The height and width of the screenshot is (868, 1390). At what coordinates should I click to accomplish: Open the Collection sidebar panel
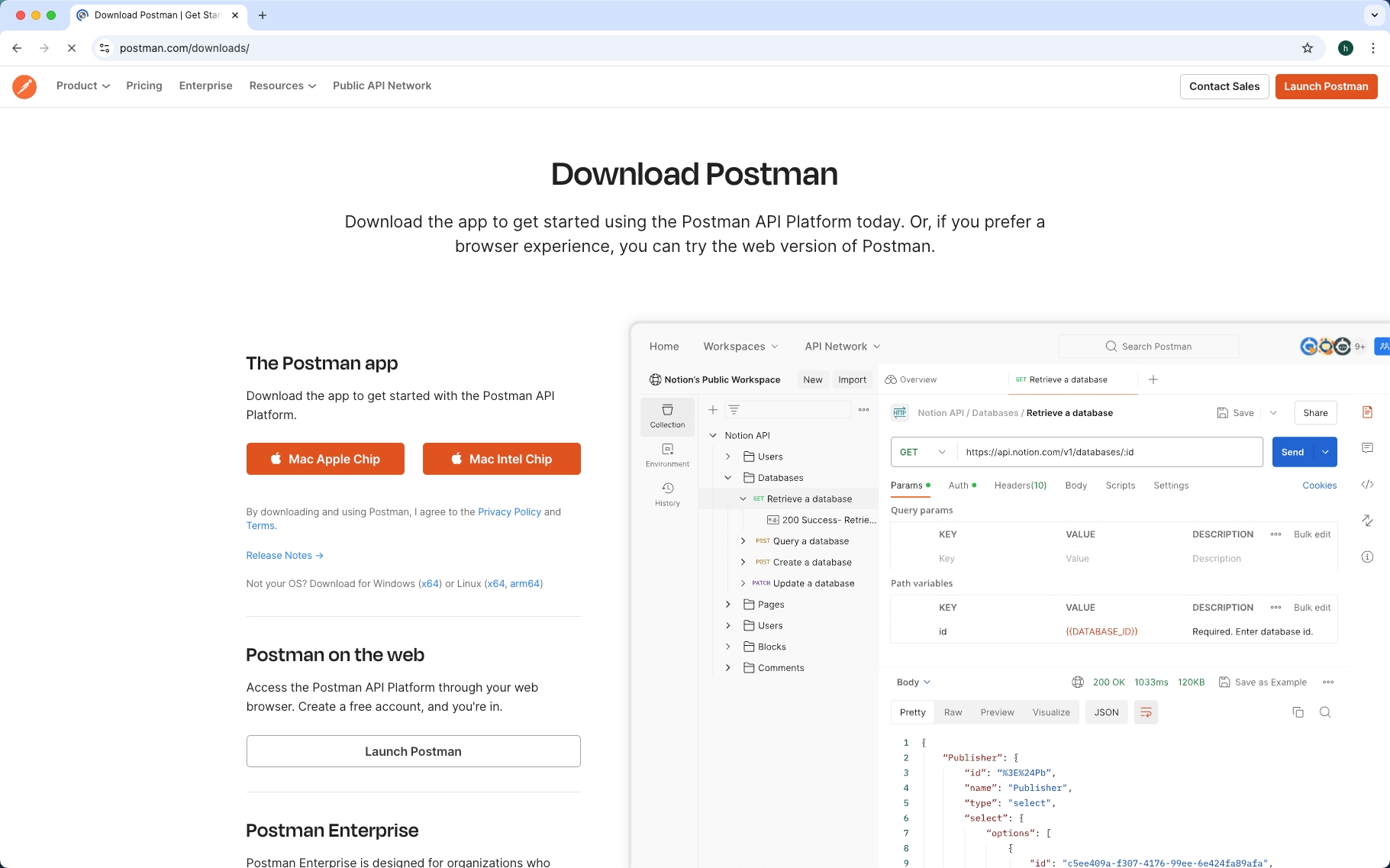(x=666, y=416)
